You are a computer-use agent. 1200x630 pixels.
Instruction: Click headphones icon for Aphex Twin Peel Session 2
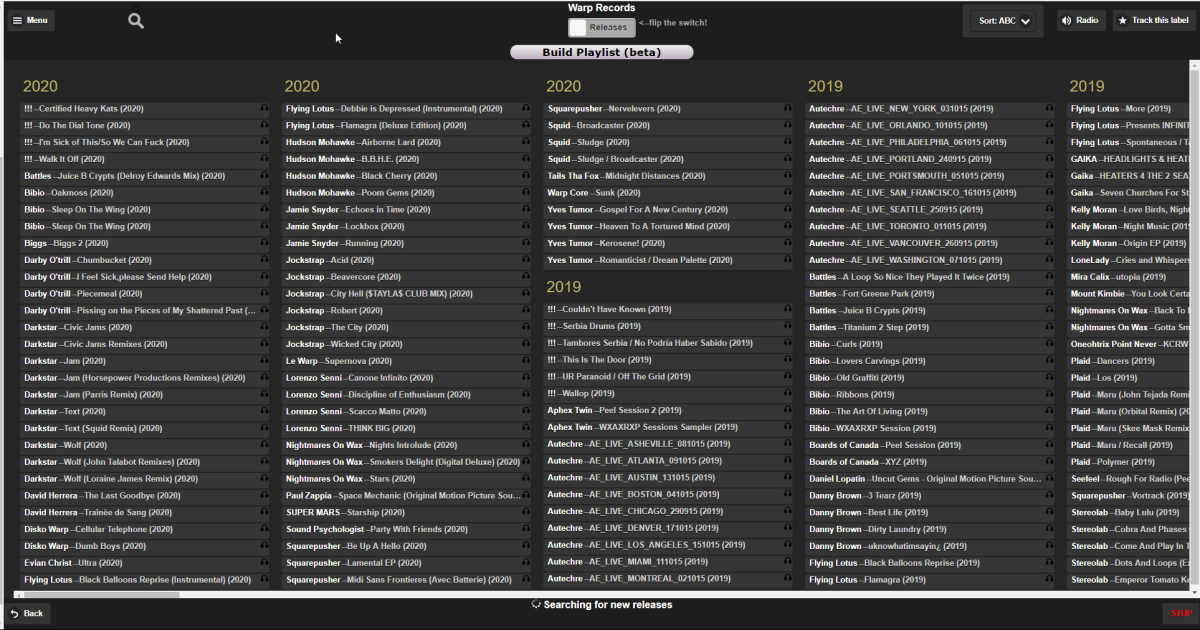788,410
